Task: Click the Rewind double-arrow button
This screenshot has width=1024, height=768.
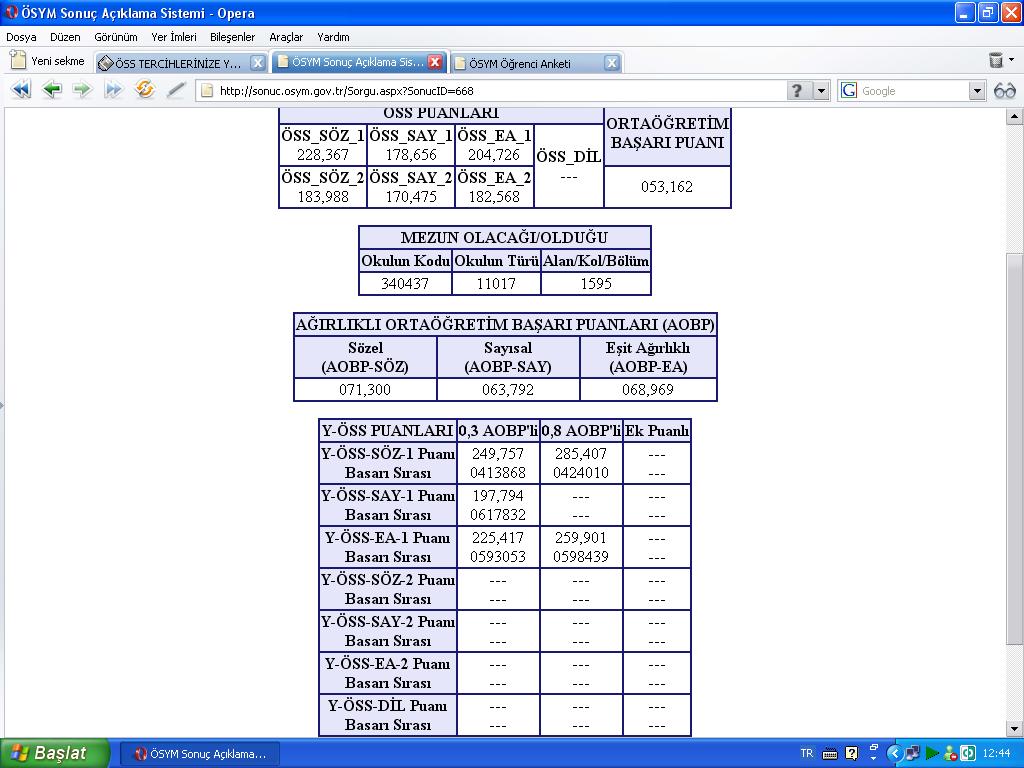Action: coord(20,90)
